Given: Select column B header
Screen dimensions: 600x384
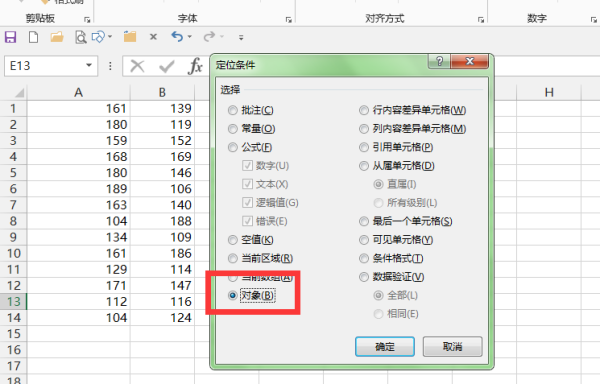Looking at the screenshot, I should point(162,93).
